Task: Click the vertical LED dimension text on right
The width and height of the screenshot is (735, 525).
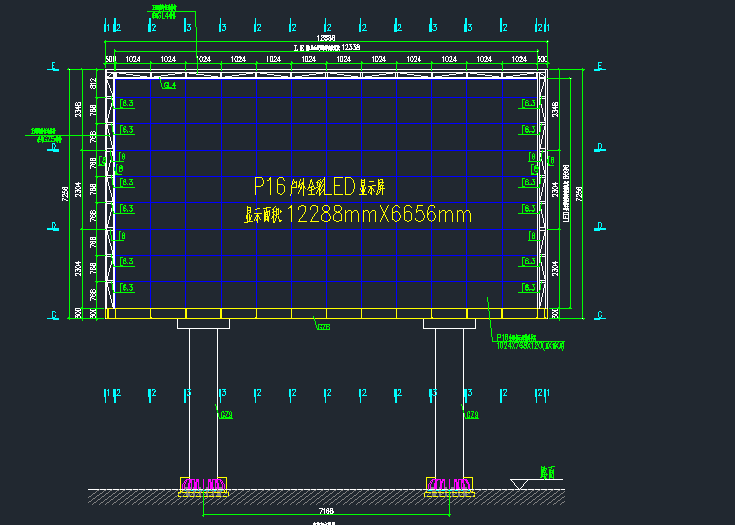Action: click(566, 192)
